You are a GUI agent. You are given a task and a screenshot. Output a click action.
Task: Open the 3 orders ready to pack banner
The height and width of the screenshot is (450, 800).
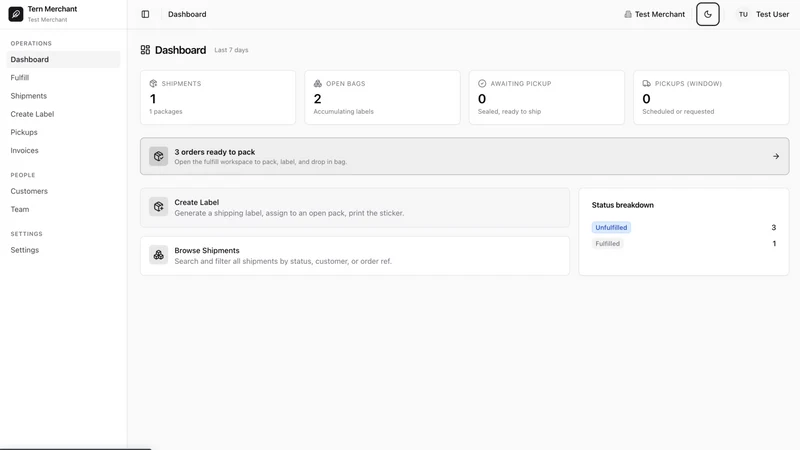click(465, 156)
